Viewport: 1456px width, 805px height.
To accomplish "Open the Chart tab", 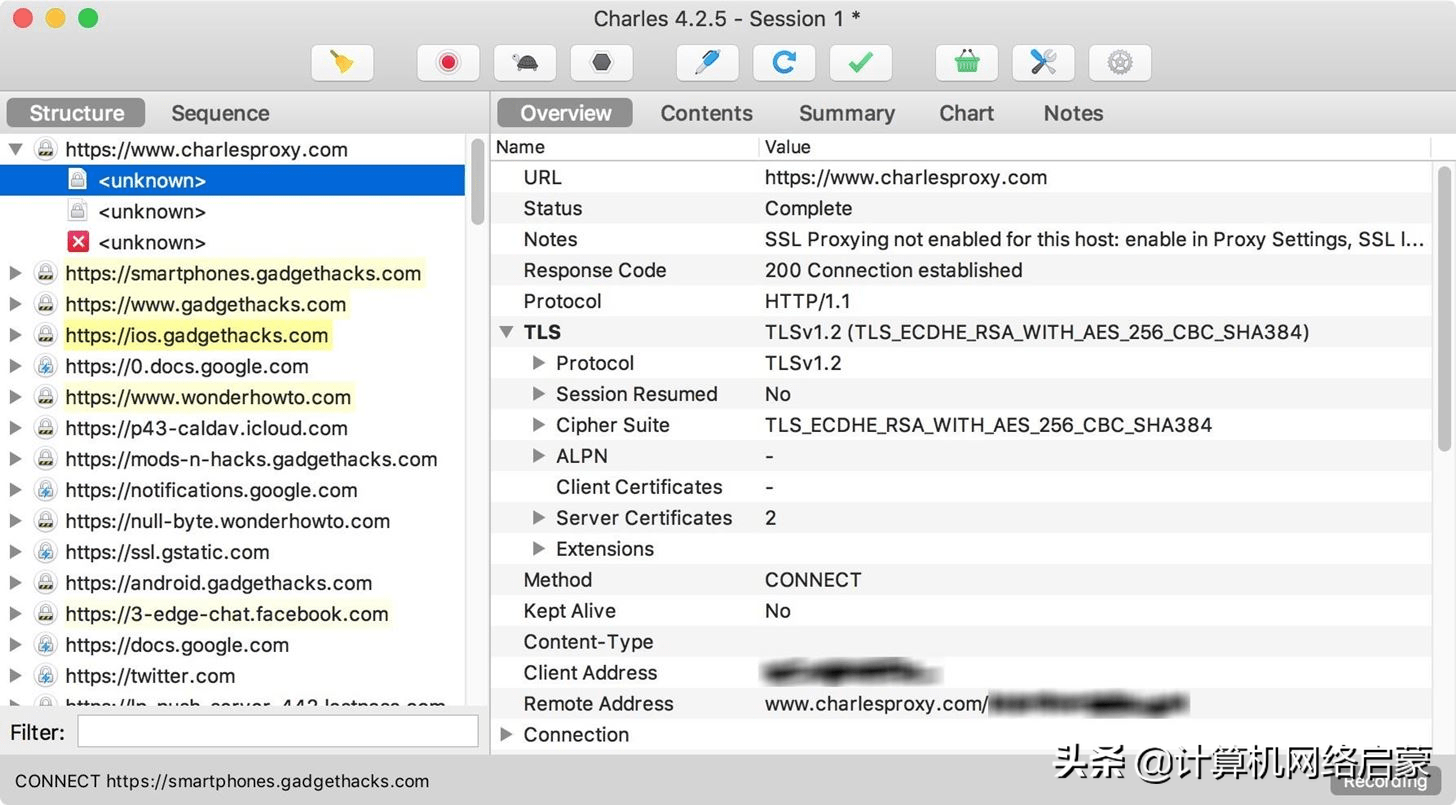I will click(x=966, y=113).
